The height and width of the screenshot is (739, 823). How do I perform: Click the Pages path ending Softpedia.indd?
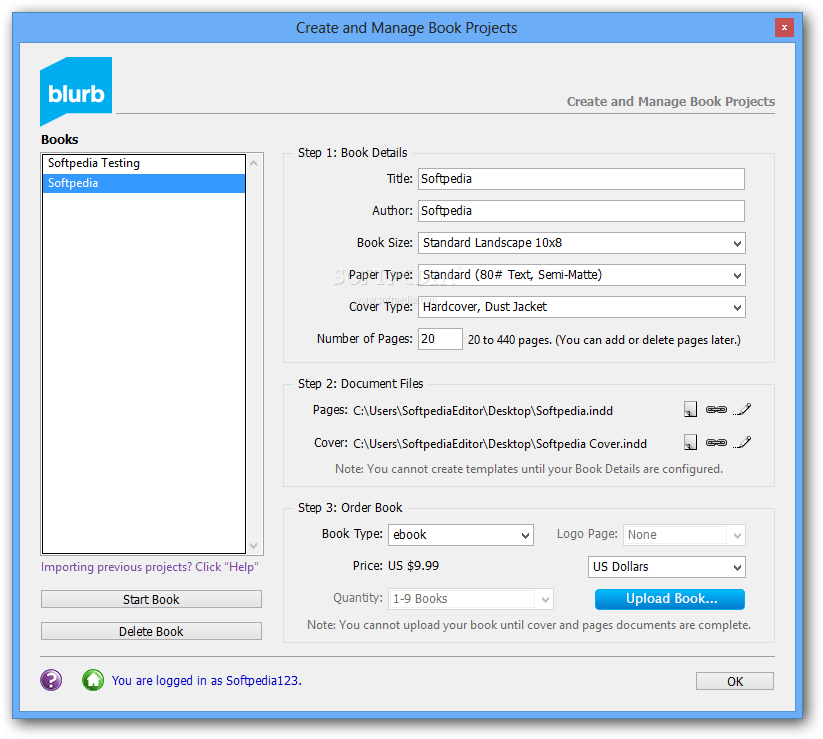pos(483,411)
